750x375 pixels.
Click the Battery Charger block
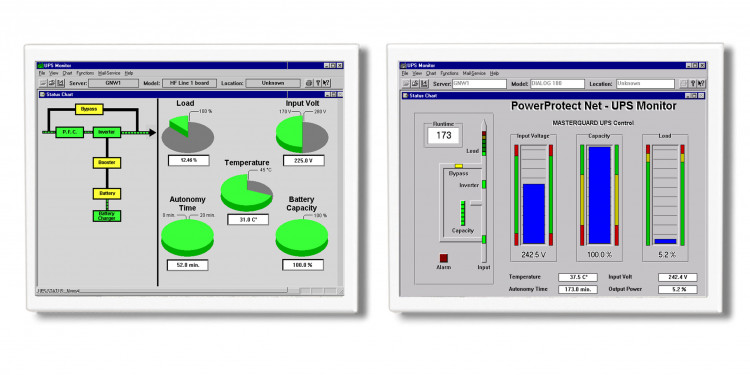pos(107,216)
